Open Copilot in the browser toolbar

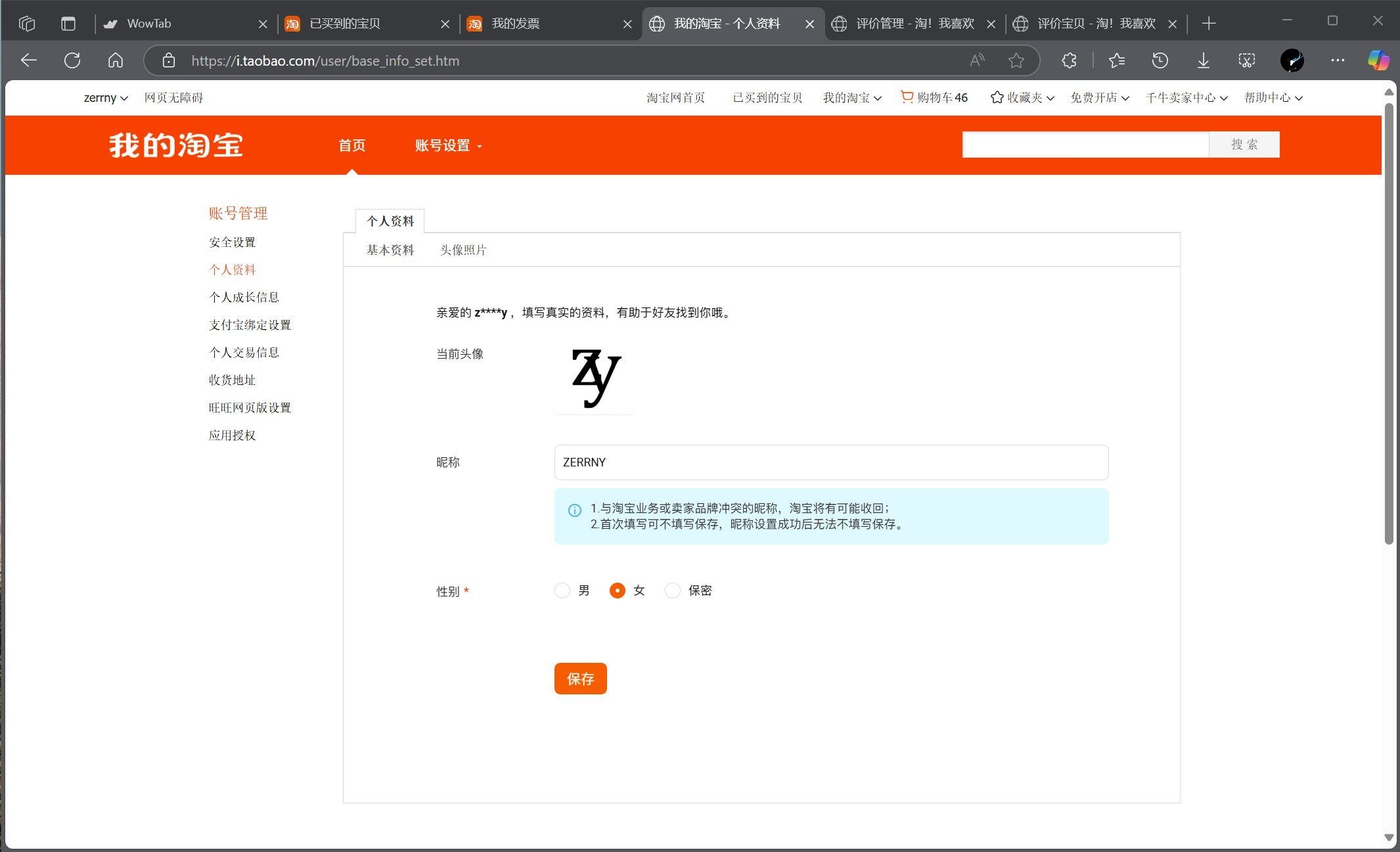pyautogui.click(x=1377, y=60)
